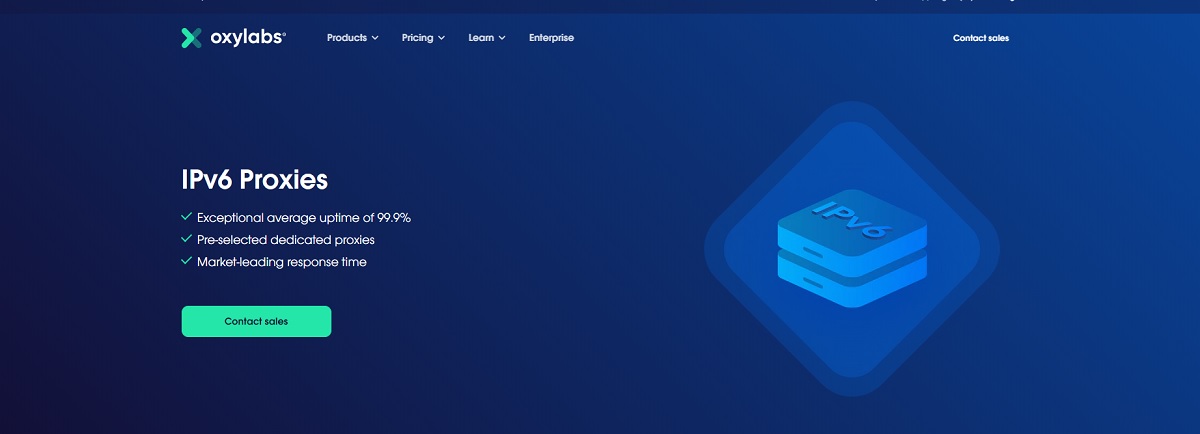This screenshot has height=434, width=1200.
Task: Expand the Products dropdown chevron
Action: pyautogui.click(x=375, y=38)
